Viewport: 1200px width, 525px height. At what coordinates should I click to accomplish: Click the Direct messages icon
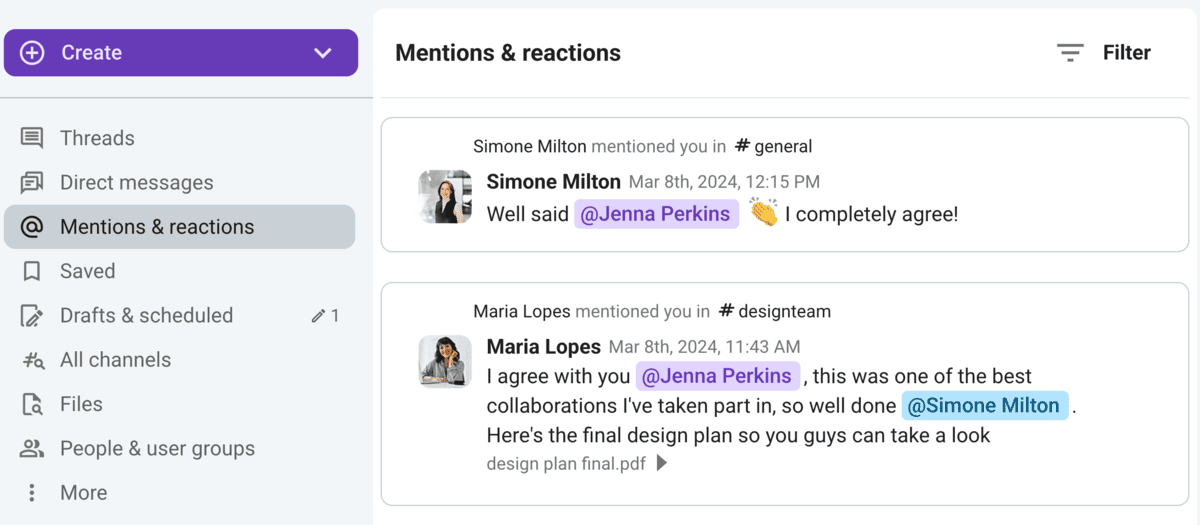pyautogui.click(x=32, y=182)
